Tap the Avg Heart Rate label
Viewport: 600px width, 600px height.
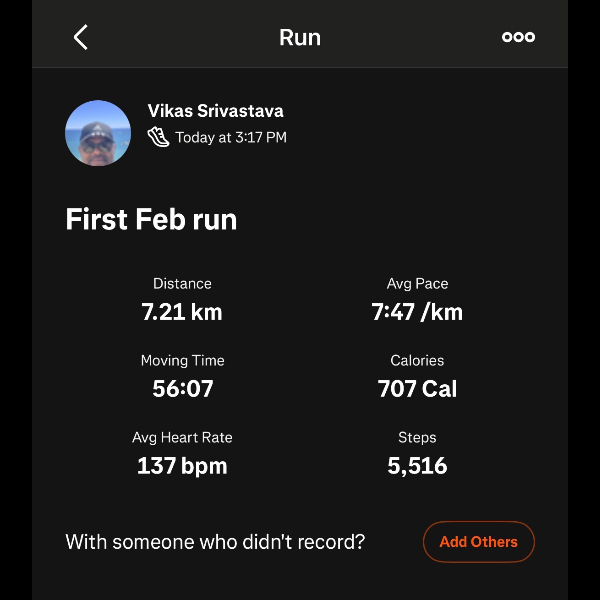click(x=182, y=438)
